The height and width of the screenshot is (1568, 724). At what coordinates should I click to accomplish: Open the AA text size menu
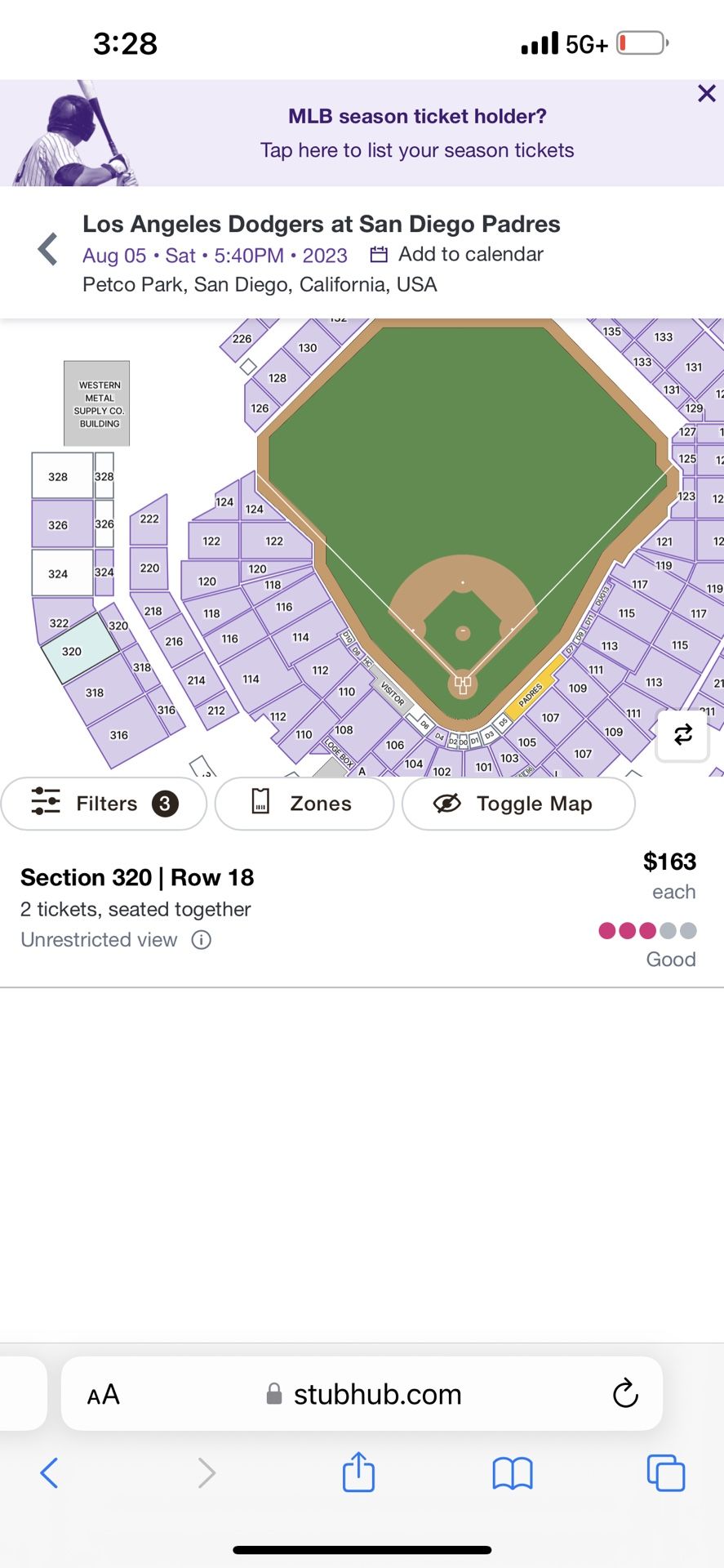pos(104,1394)
